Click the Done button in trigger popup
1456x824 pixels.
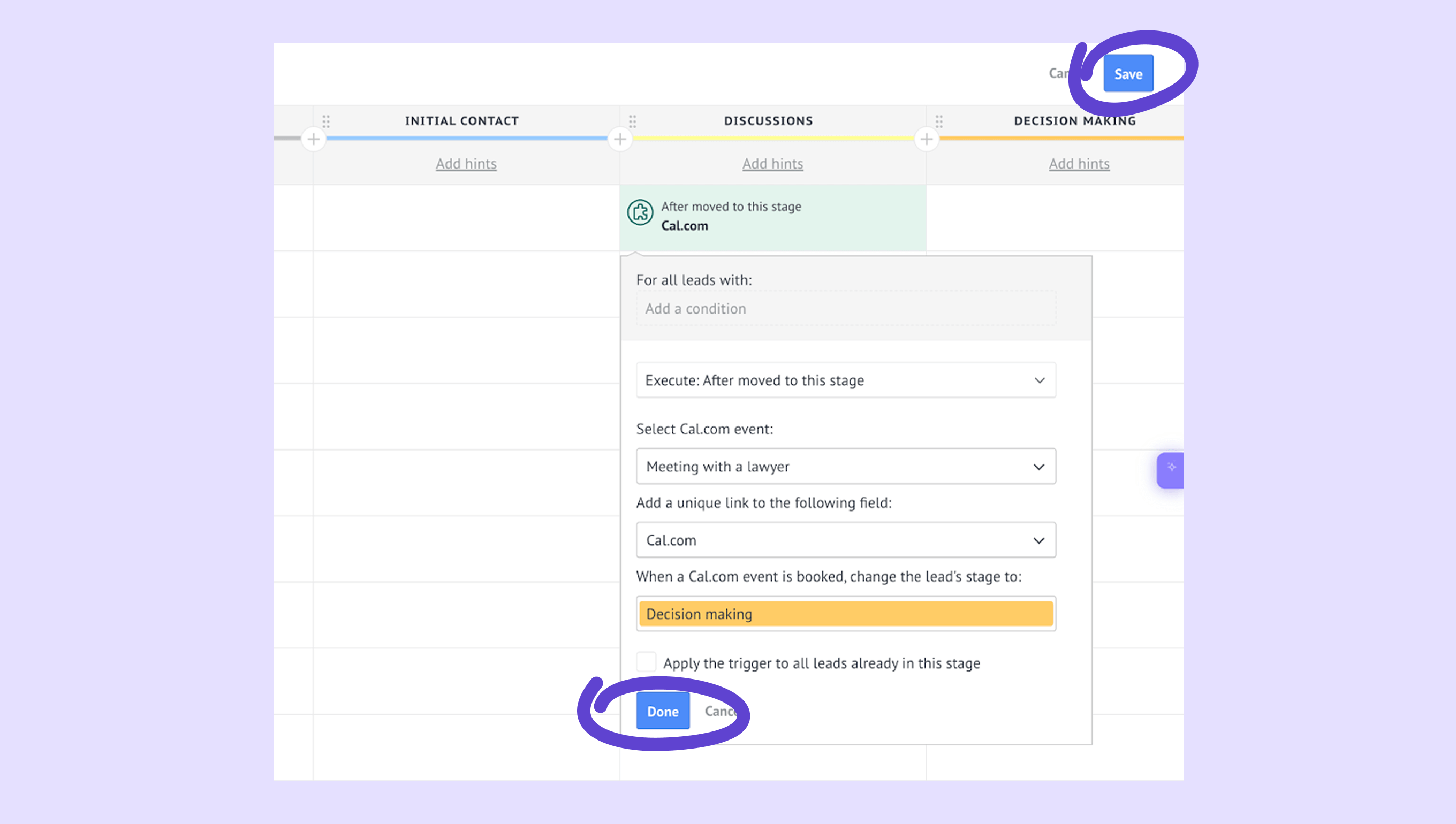pyautogui.click(x=662, y=712)
